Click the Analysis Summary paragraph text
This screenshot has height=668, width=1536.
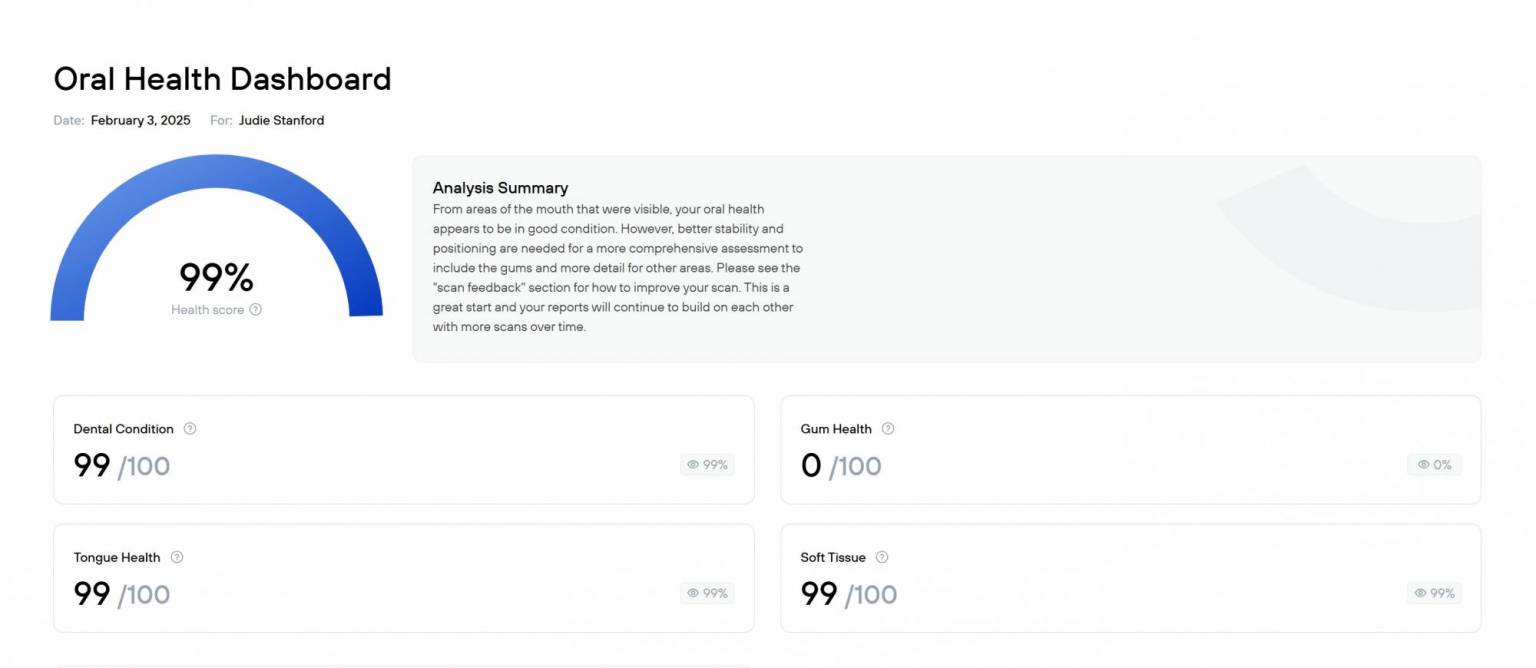pos(616,268)
